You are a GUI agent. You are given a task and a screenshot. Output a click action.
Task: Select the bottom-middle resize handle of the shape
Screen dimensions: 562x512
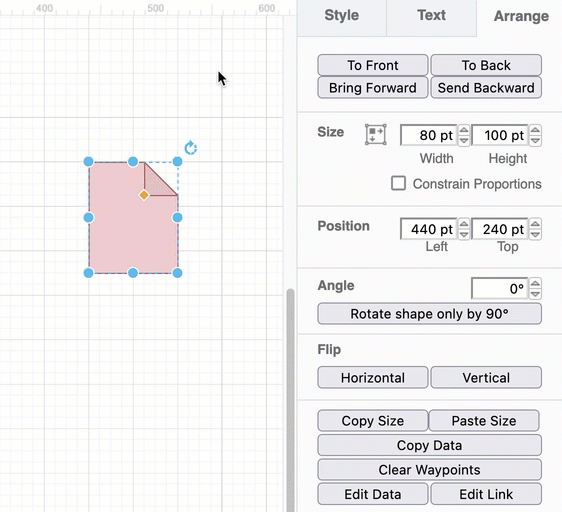(133, 273)
